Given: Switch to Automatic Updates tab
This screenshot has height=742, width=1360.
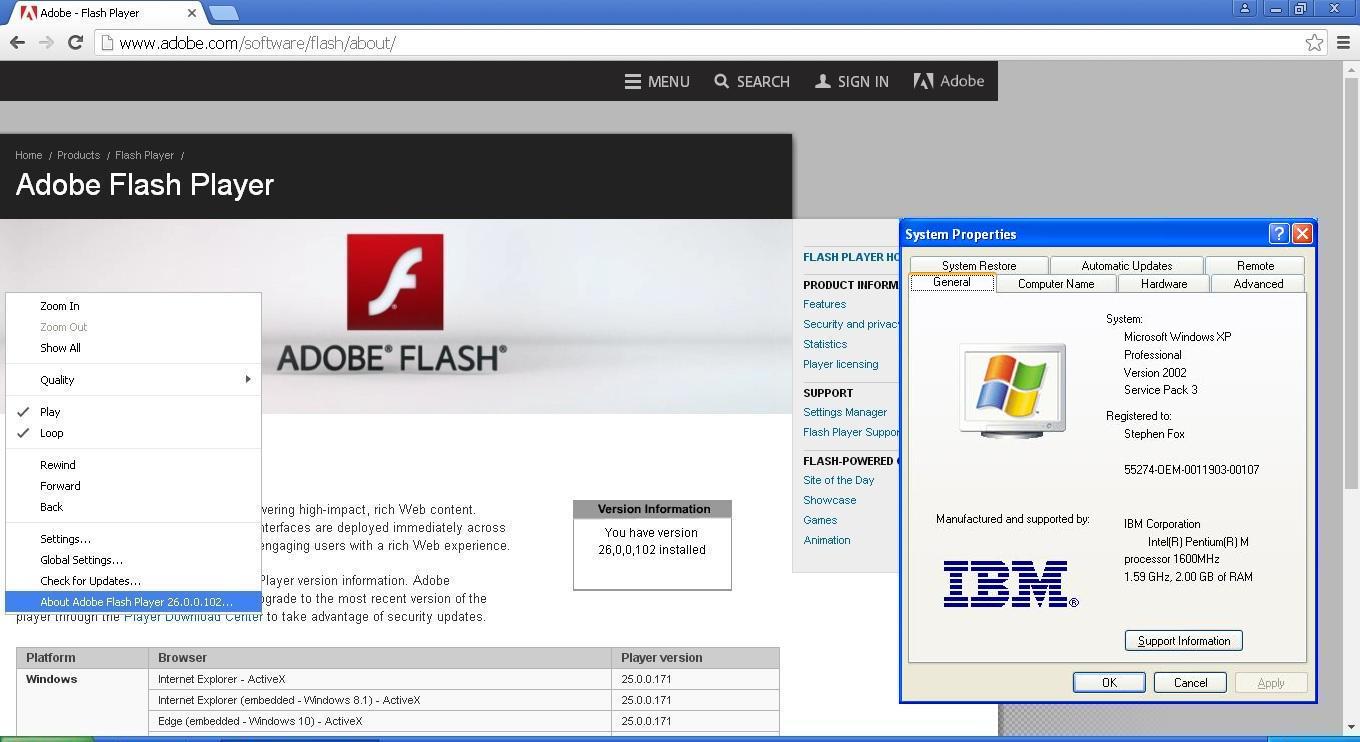Looking at the screenshot, I should pyautogui.click(x=1126, y=265).
